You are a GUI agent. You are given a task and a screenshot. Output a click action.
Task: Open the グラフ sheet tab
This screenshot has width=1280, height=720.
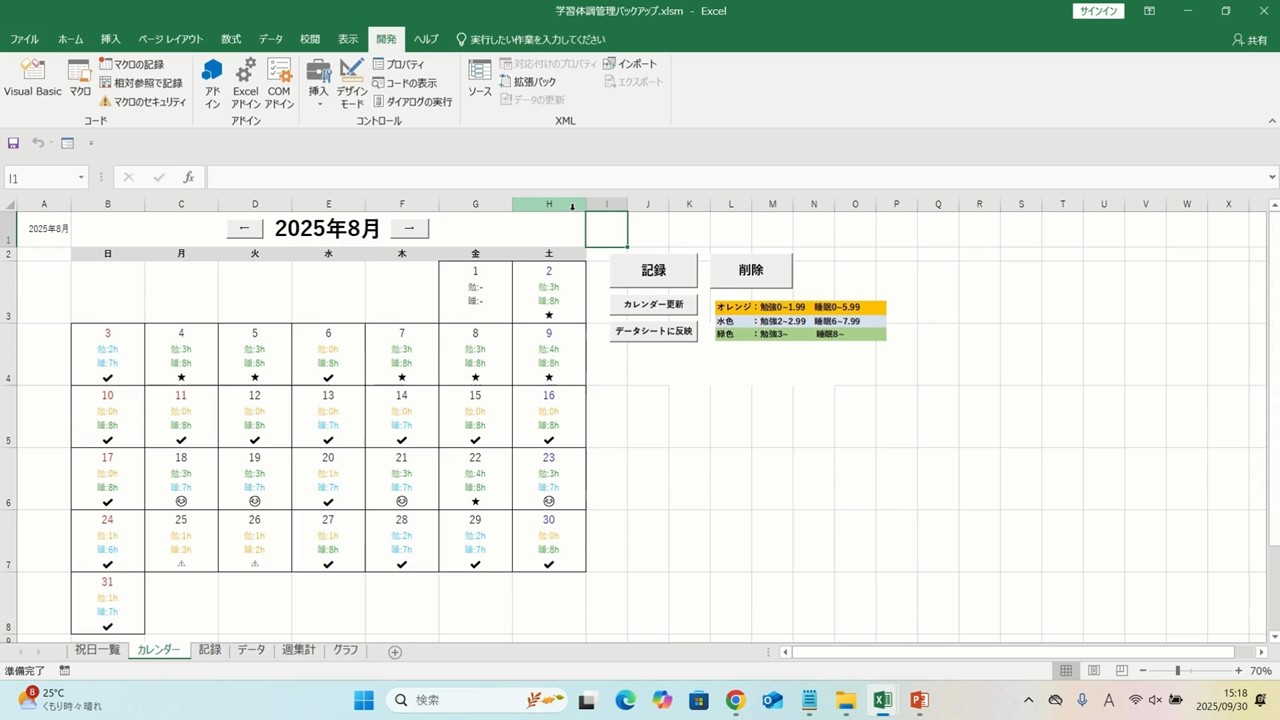pos(345,650)
